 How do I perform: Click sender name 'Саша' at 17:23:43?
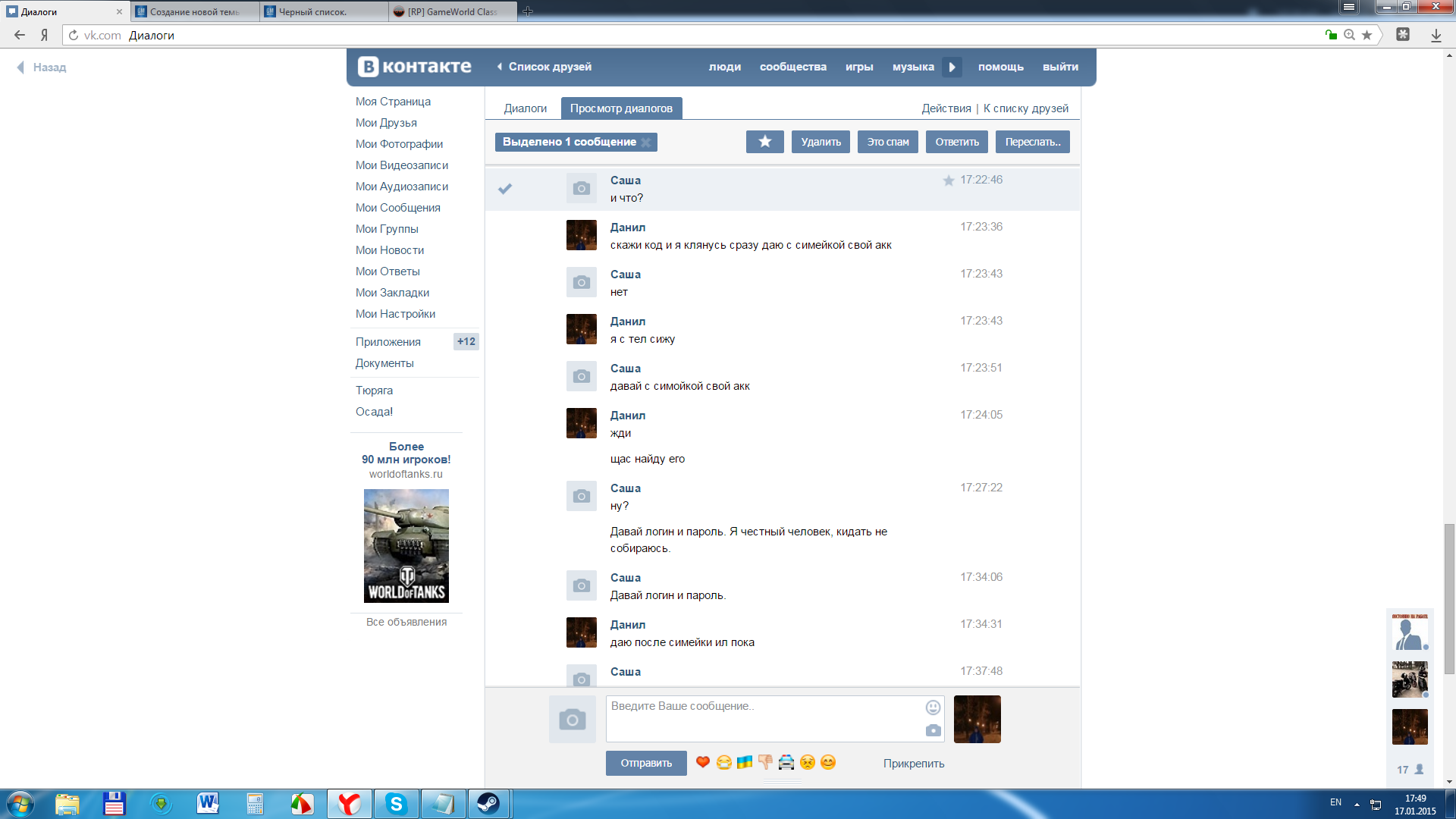626,275
